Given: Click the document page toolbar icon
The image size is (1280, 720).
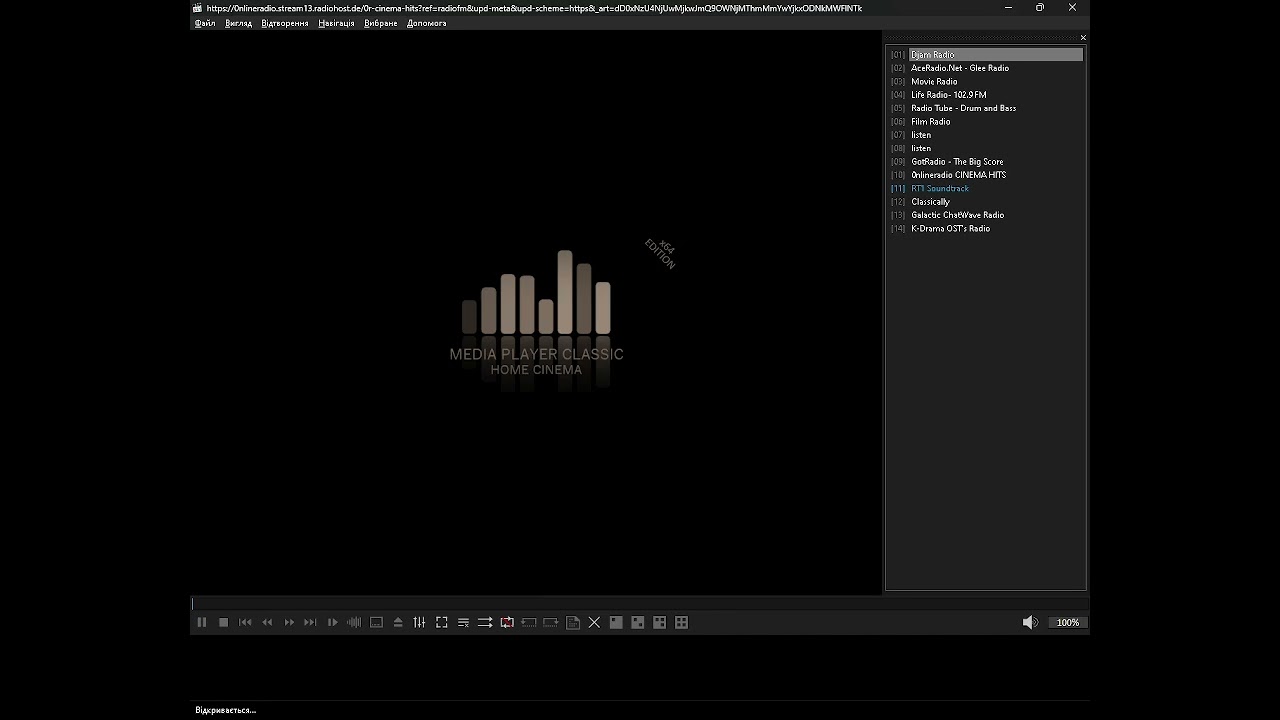Looking at the screenshot, I should click(573, 622).
